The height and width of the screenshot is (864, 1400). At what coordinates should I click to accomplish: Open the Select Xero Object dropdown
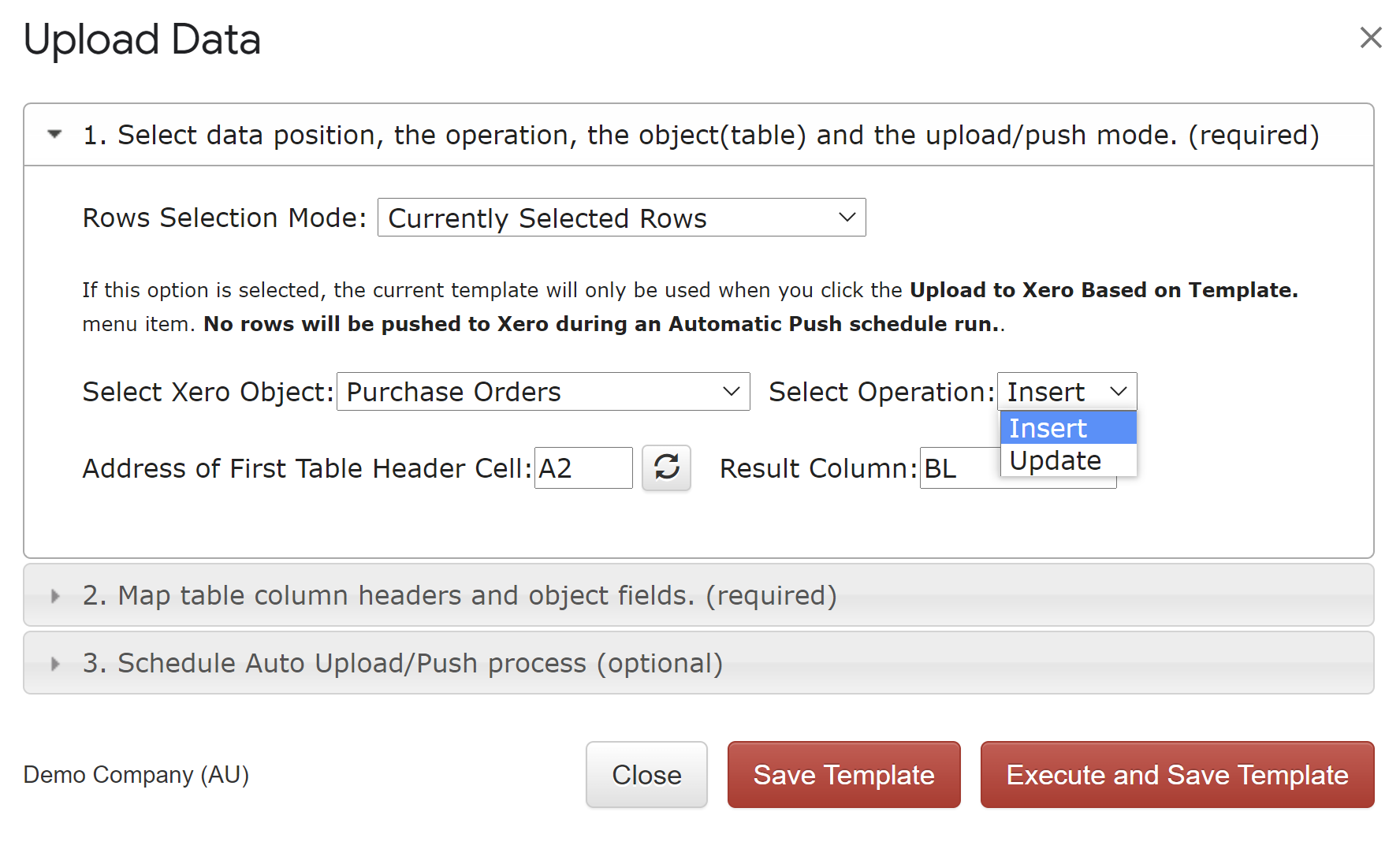click(x=542, y=392)
